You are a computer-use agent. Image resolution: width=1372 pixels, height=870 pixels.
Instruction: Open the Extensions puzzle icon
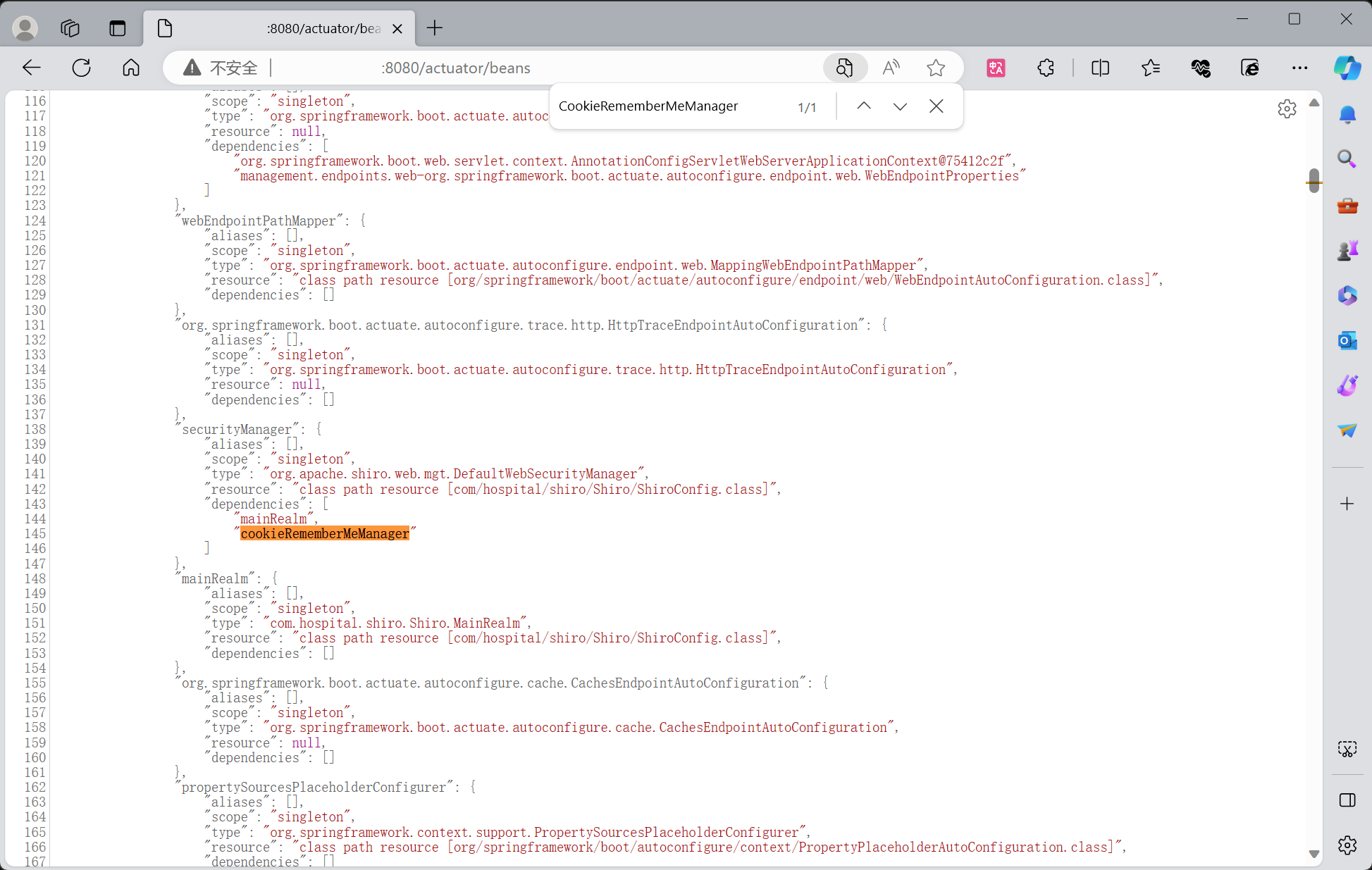point(1046,68)
